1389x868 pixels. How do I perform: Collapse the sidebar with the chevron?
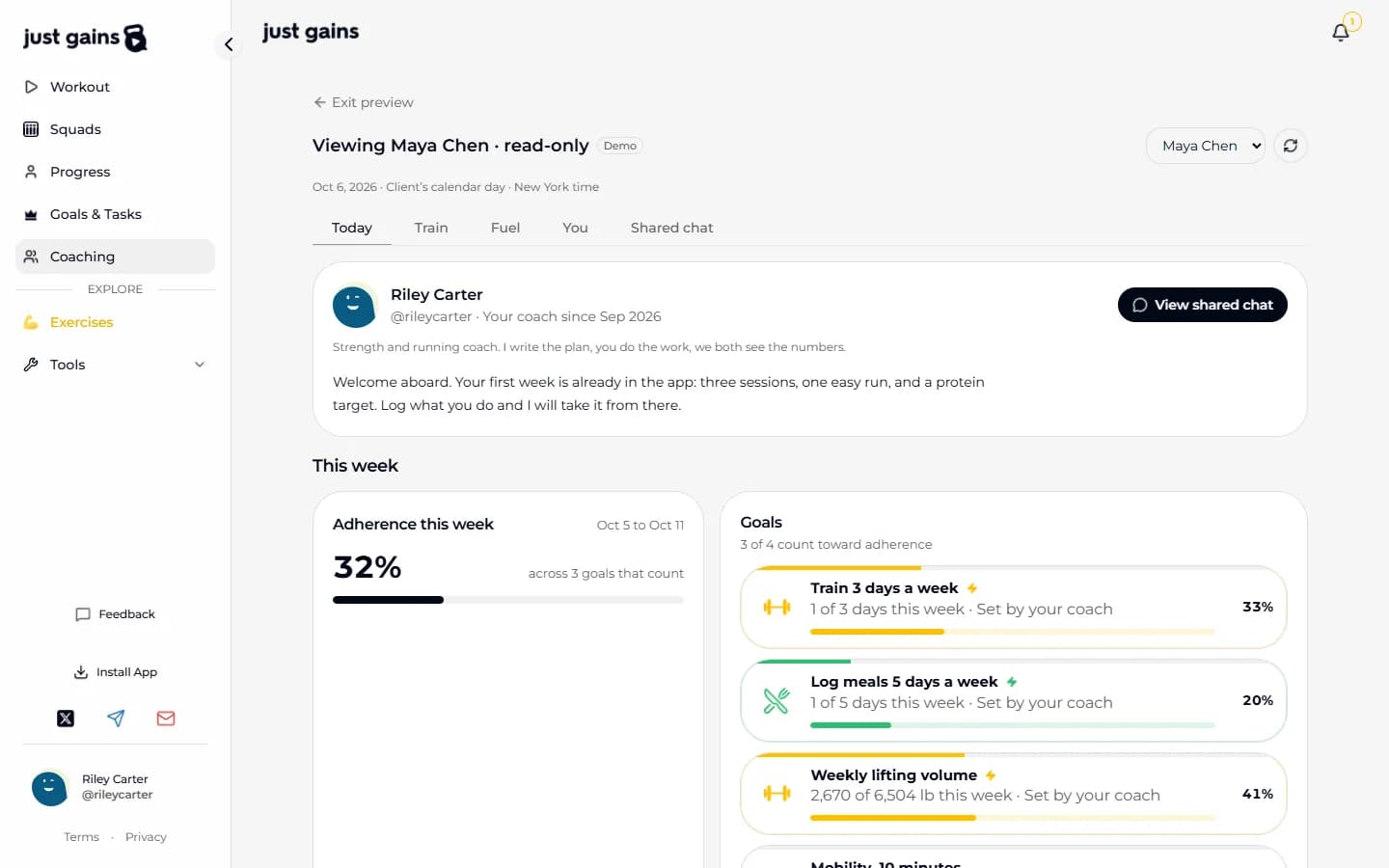click(x=229, y=44)
